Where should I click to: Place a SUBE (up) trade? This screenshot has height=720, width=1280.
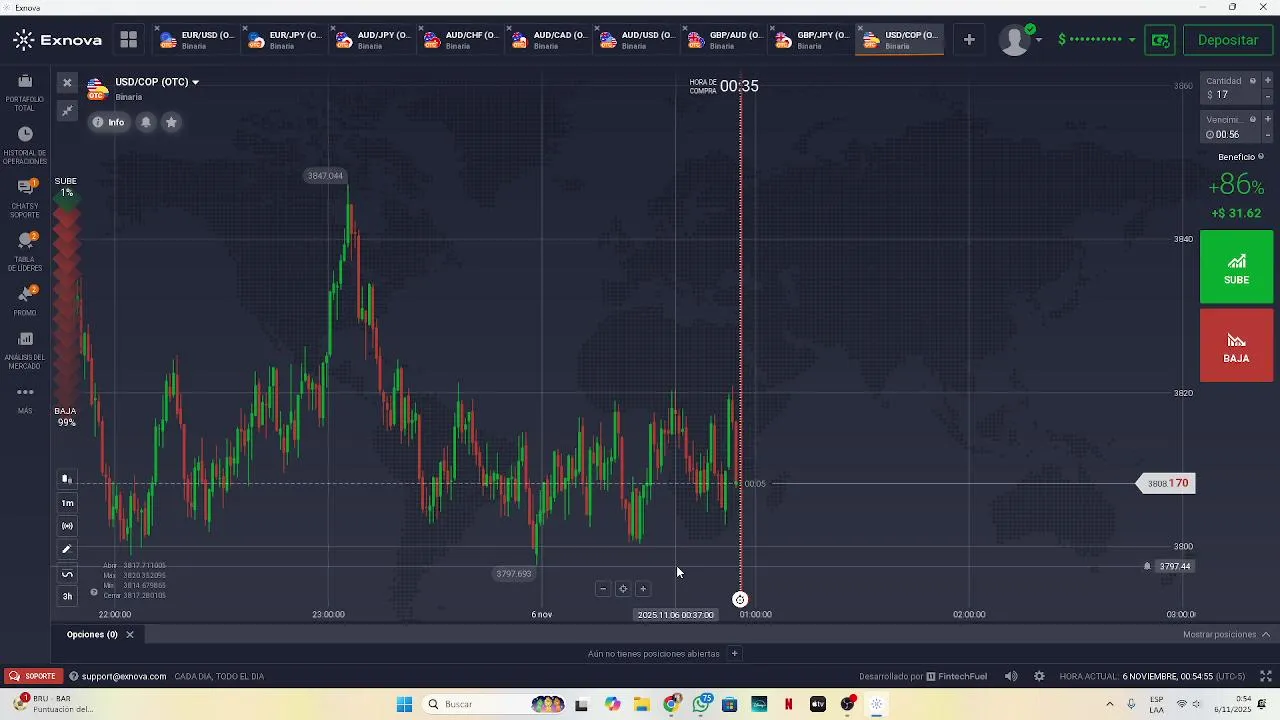point(1236,267)
